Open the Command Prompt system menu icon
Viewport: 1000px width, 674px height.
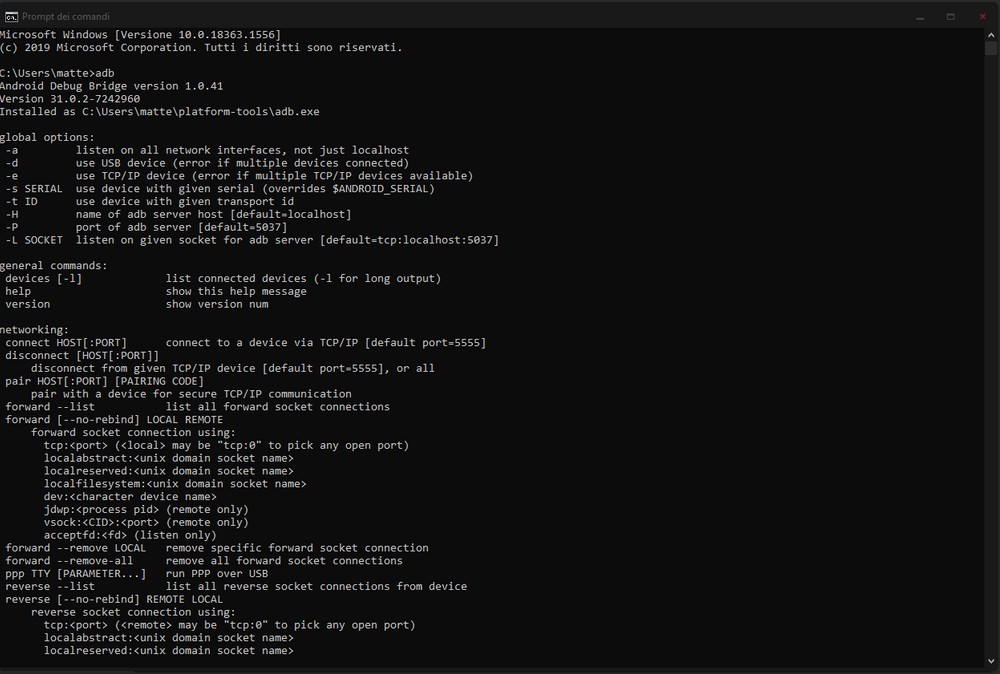[10, 16]
